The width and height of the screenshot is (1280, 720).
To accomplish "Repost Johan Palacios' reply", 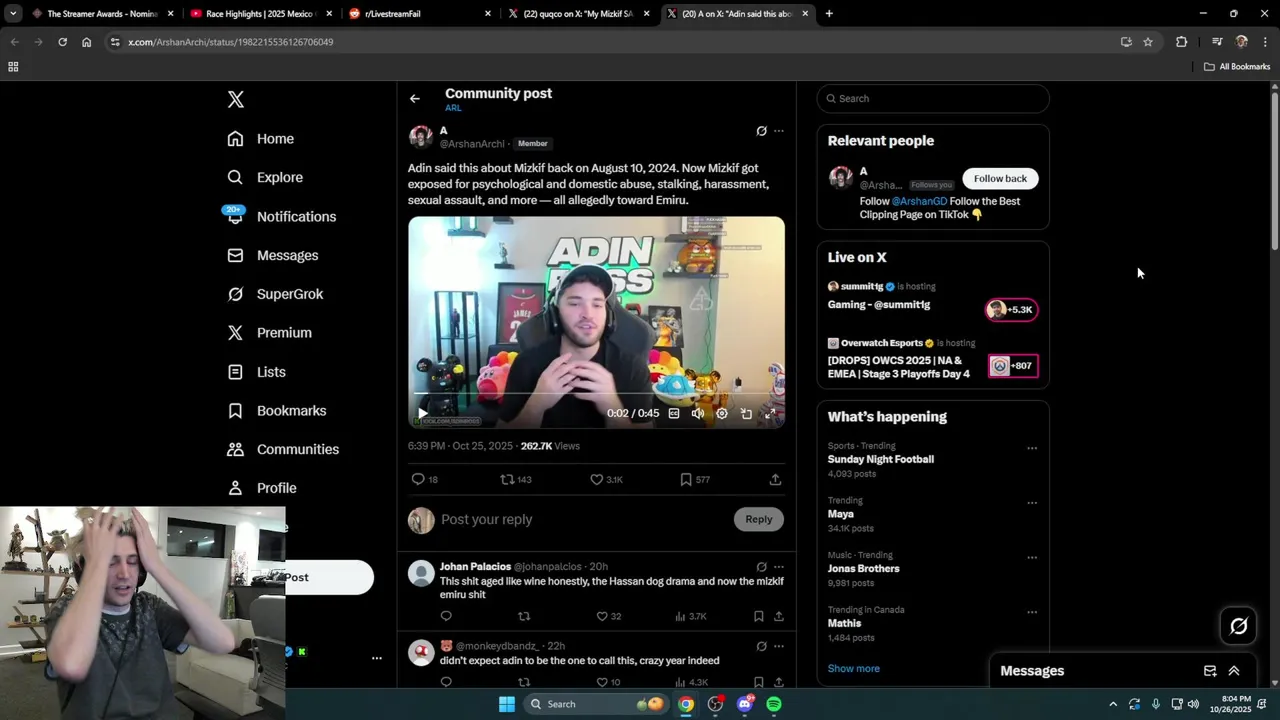I will 524,617.
